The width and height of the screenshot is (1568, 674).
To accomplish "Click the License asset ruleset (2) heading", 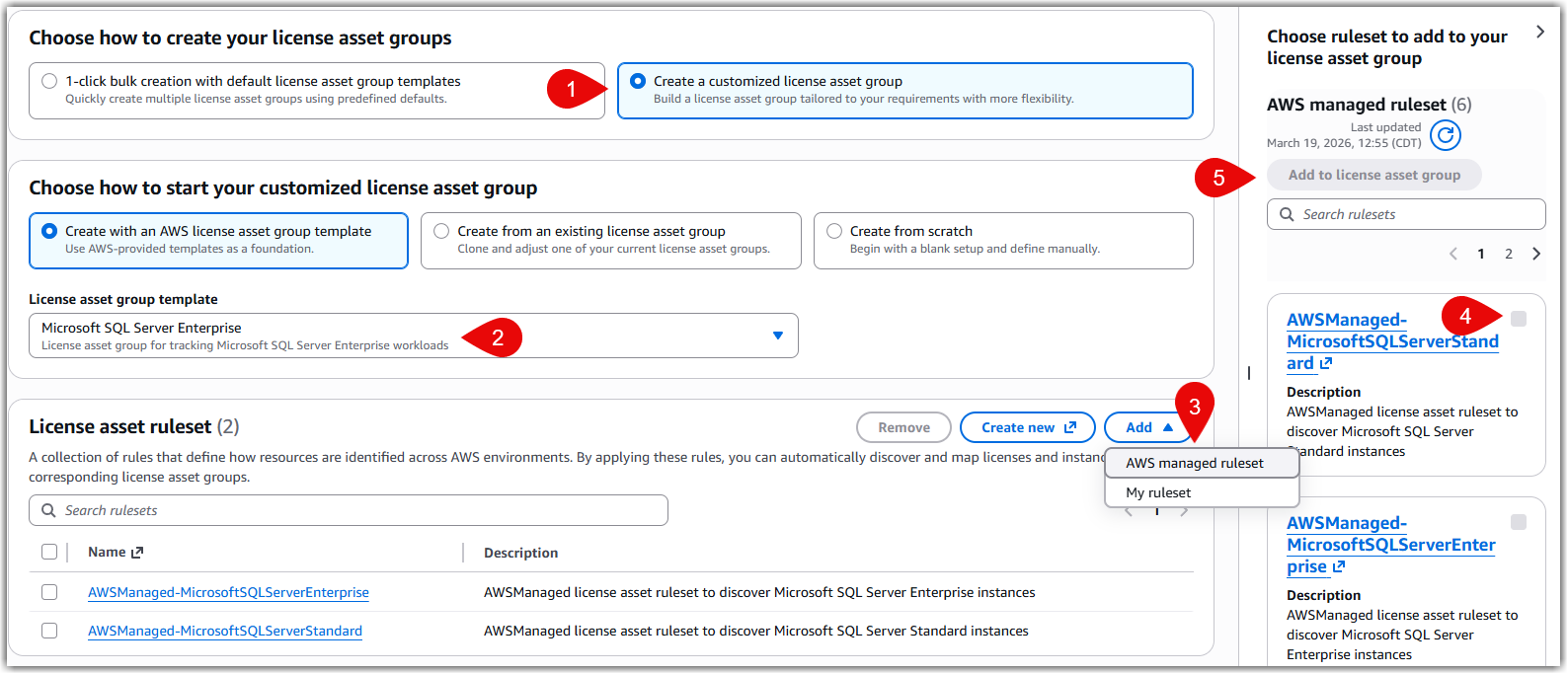I will click(x=134, y=426).
